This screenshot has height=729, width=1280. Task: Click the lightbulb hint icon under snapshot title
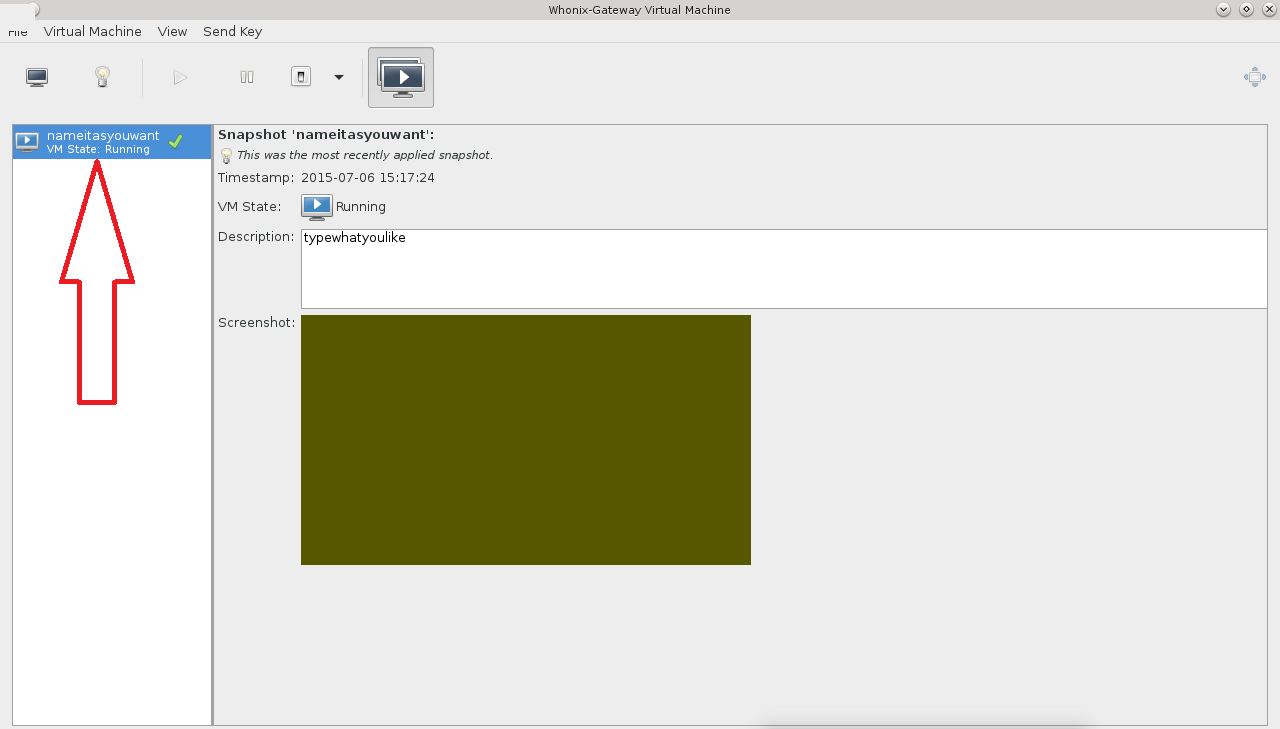(226, 156)
